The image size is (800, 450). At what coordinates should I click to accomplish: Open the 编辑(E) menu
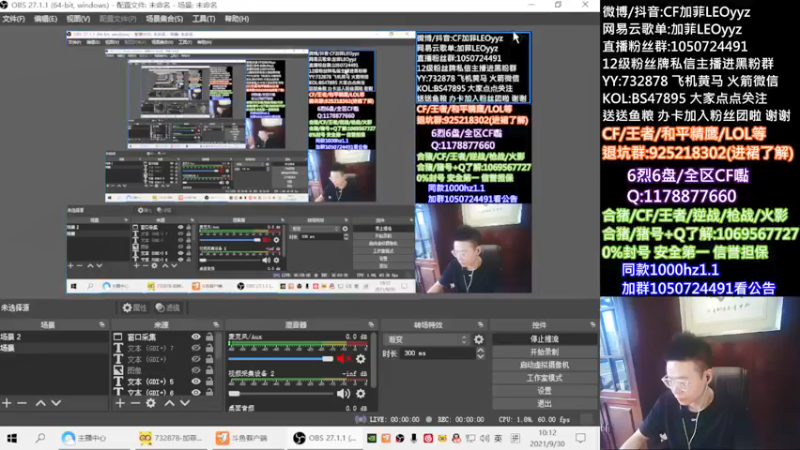[x=45, y=19]
